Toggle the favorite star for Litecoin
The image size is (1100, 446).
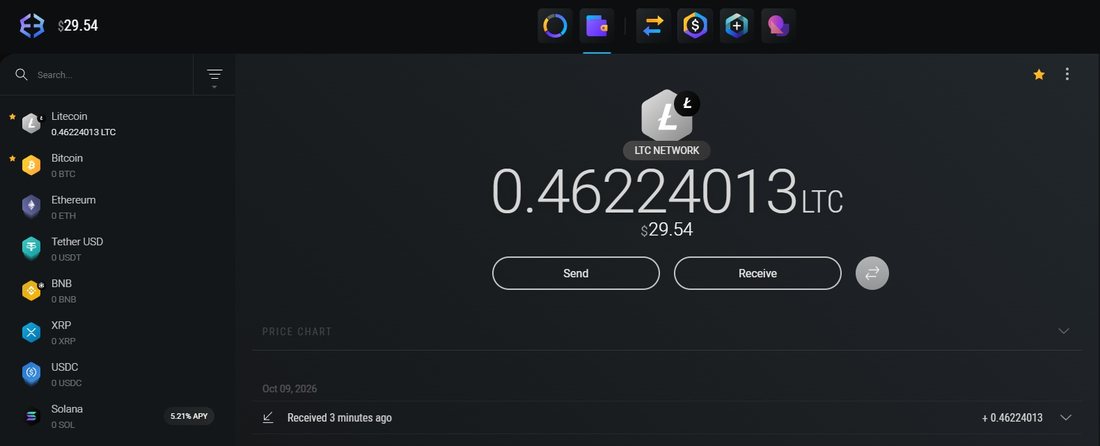[x=1039, y=74]
